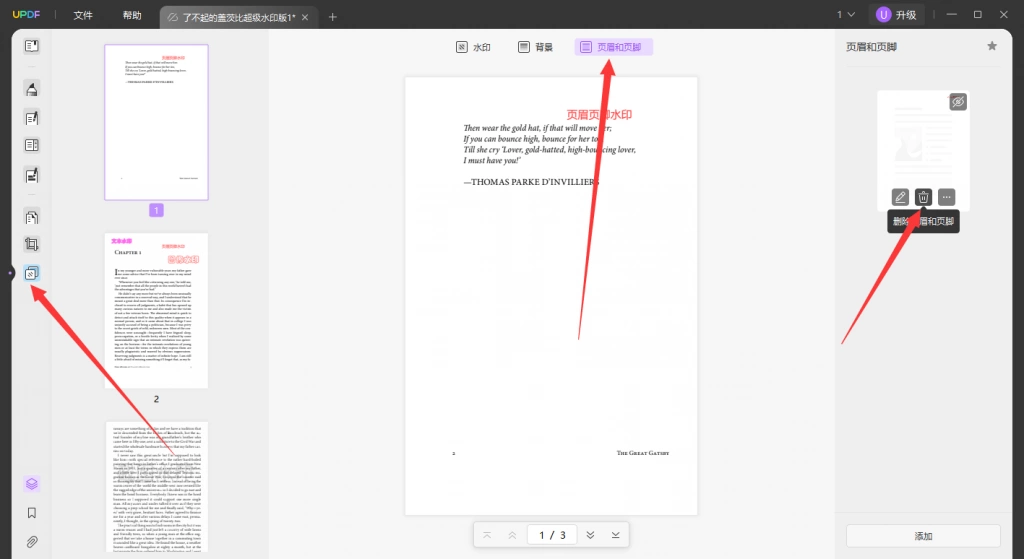Maximize the UPDF window
This screenshot has height=559, width=1024.
[978, 14]
